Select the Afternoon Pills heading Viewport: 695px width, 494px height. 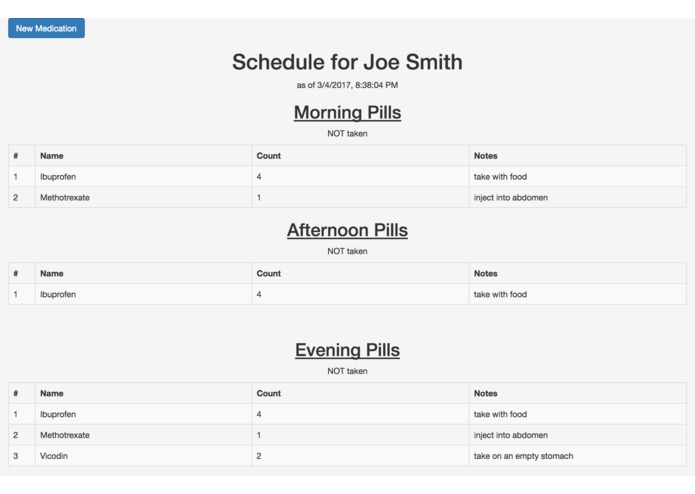[347, 230]
